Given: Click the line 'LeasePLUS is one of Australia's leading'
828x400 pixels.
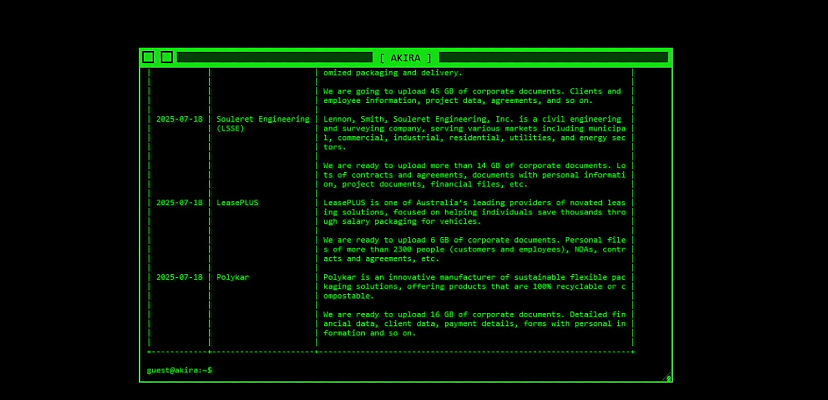Looking at the screenshot, I should click(474, 202).
